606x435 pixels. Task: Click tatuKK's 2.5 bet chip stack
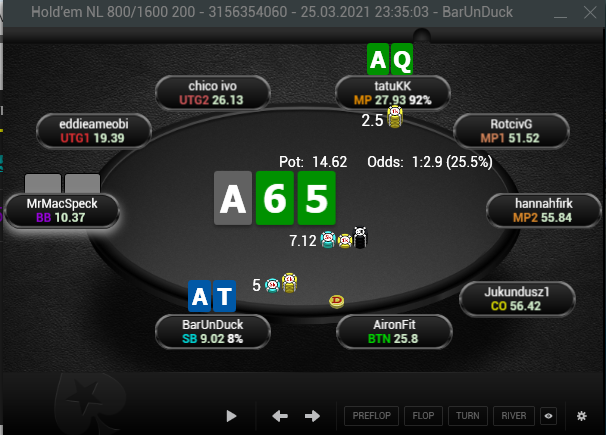pos(395,117)
